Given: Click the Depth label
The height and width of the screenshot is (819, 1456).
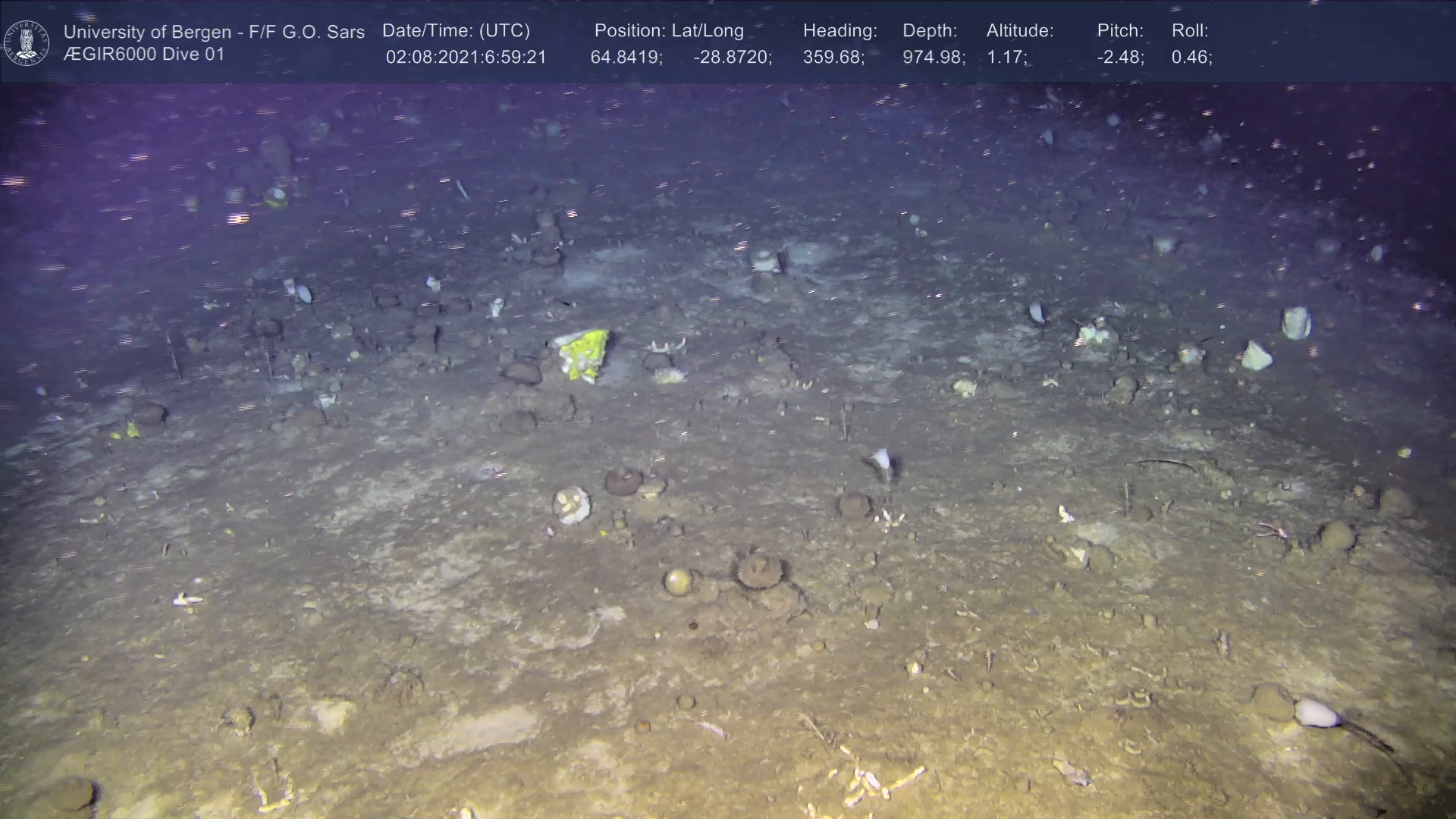Looking at the screenshot, I should (x=930, y=31).
